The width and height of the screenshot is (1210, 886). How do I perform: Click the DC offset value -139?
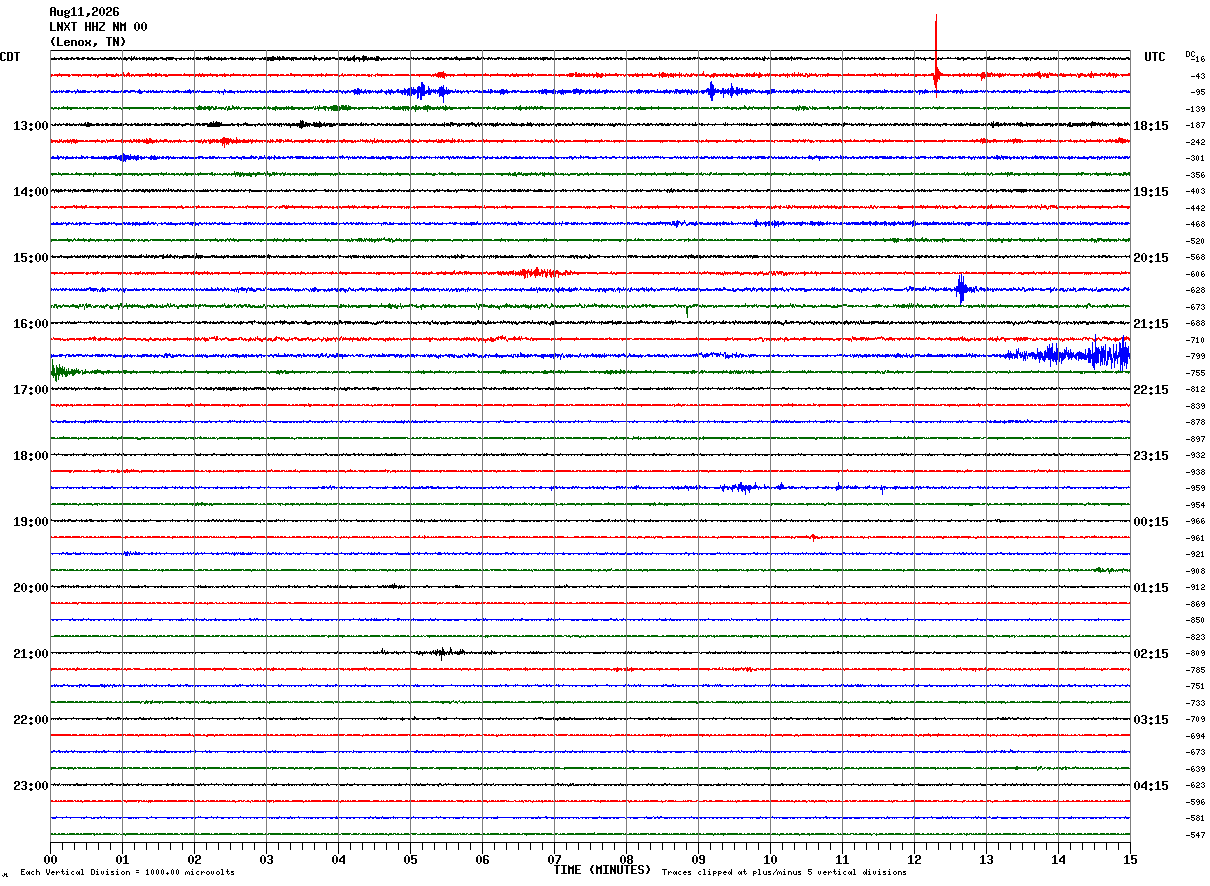click(1195, 109)
